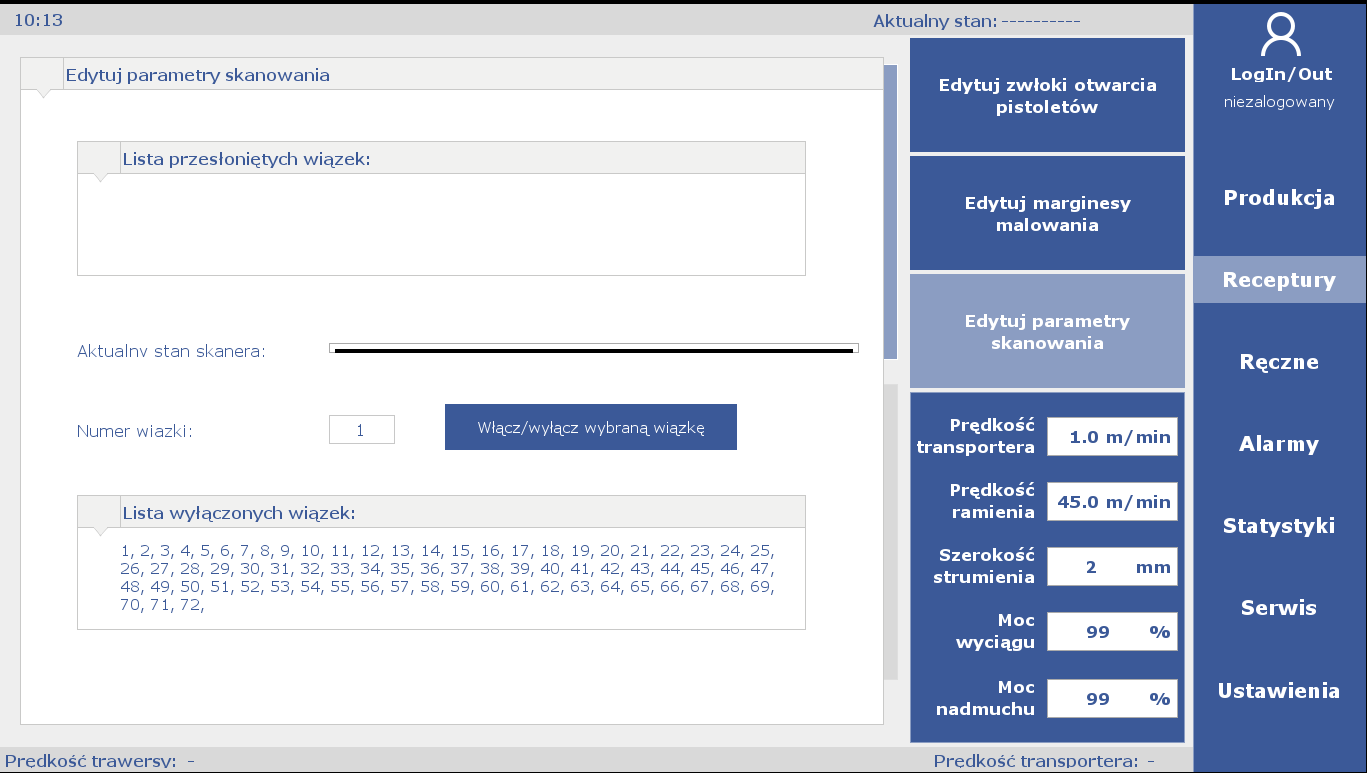Click the Moc wyciągu label
This screenshot has width=1367, height=773.
[994, 631]
